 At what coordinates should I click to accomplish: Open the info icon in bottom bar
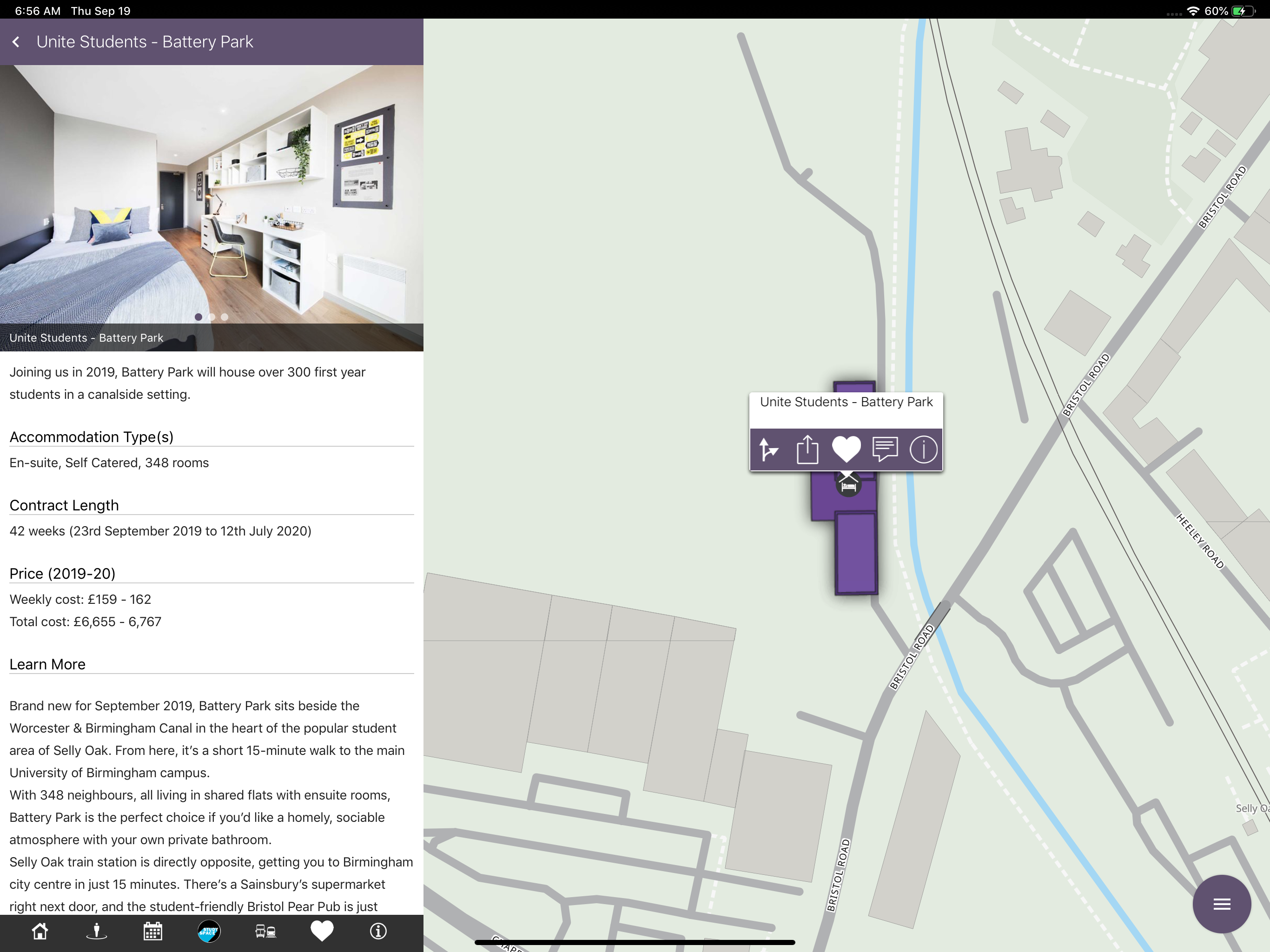(x=378, y=931)
